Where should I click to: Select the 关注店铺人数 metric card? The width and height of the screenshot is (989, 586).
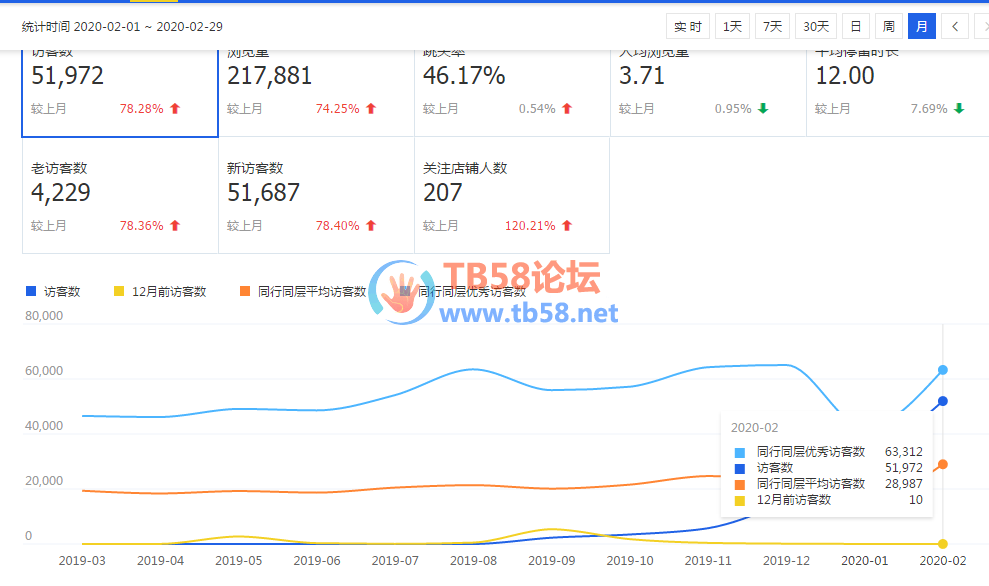[x=511, y=196]
